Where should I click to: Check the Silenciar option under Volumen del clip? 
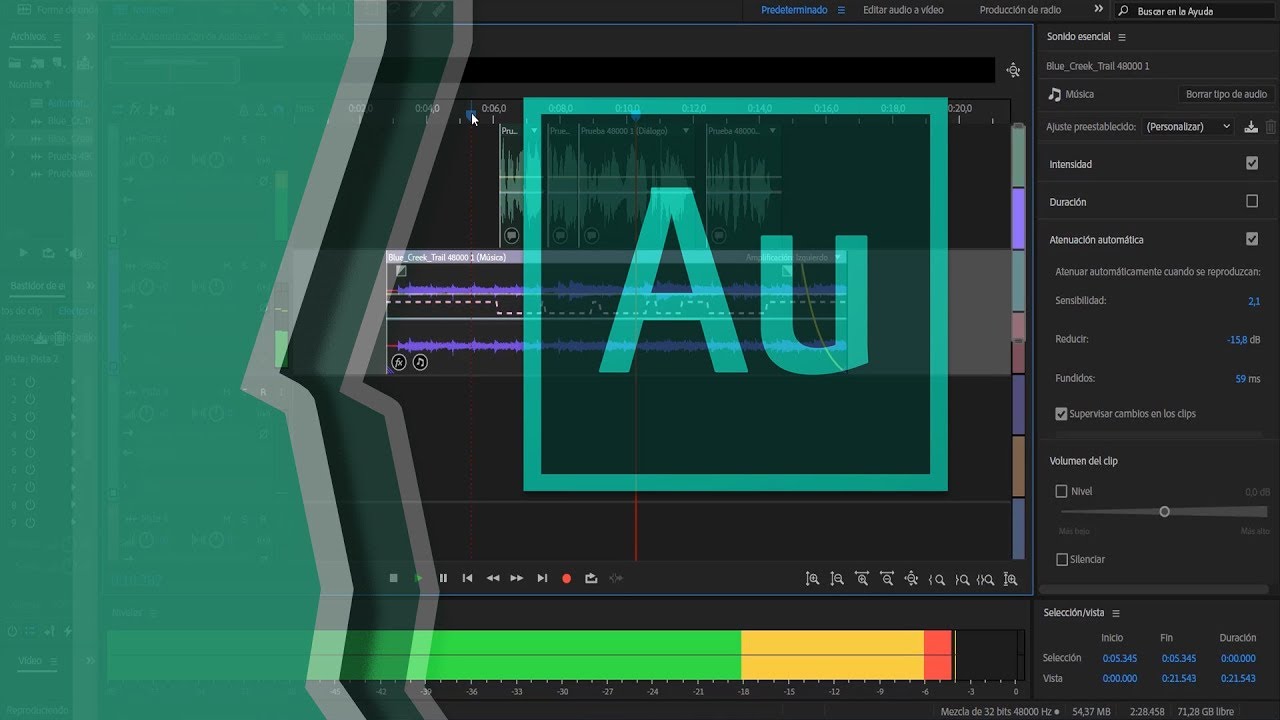pyautogui.click(x=1062, y=559)
